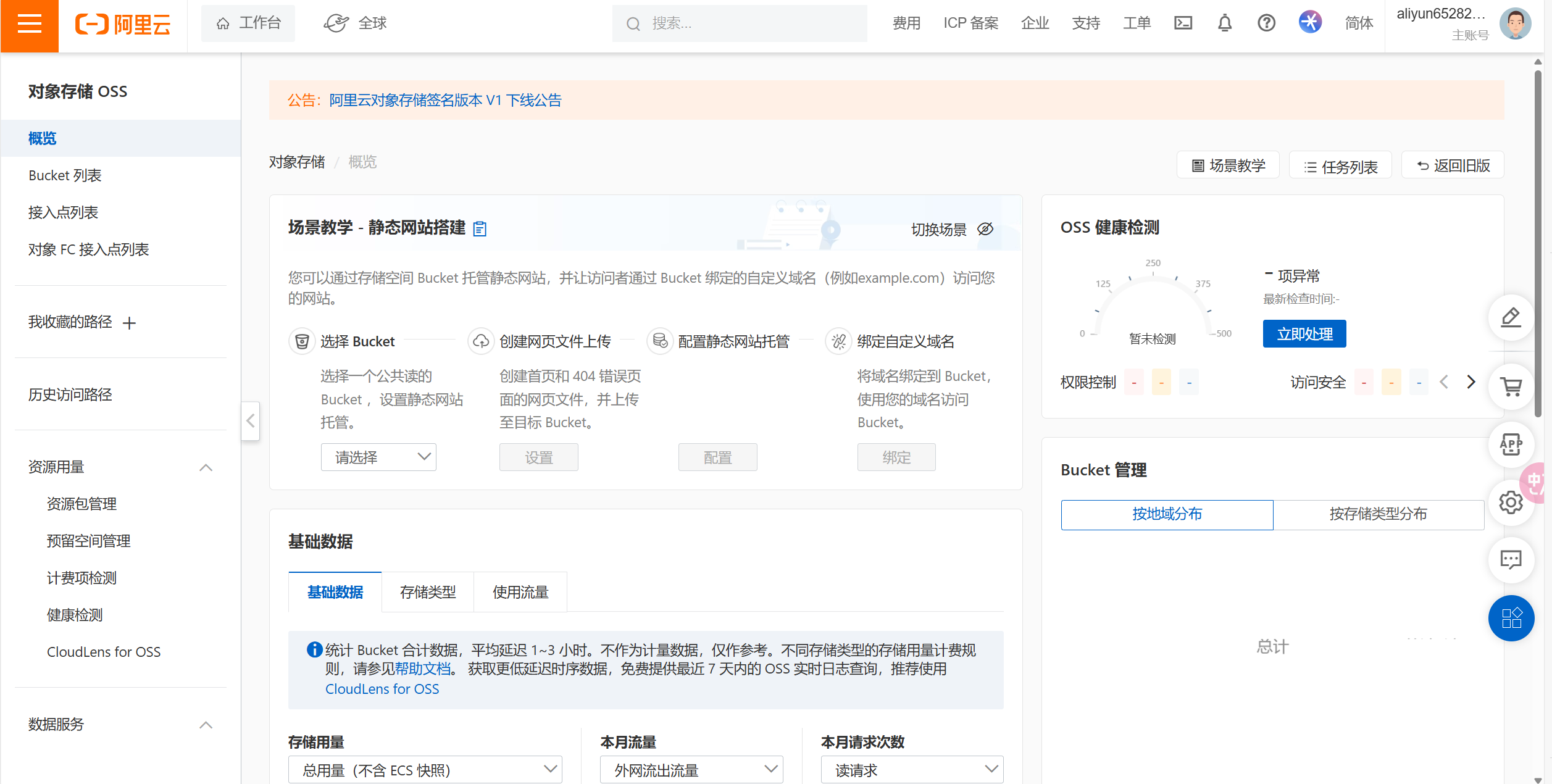Screen dimensions: 1552x784
Task: Switch to the 存储类型 tab
Action: tap(428, 592)
